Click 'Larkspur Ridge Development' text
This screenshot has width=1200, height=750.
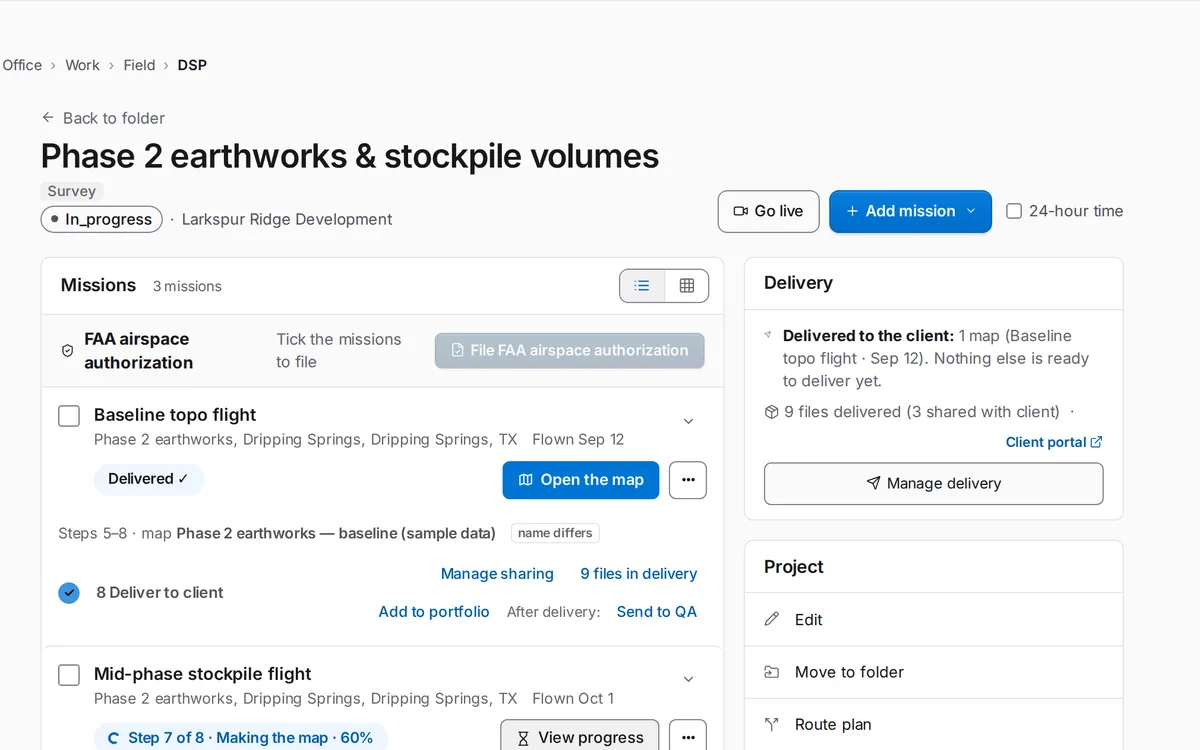click(287, 219)
